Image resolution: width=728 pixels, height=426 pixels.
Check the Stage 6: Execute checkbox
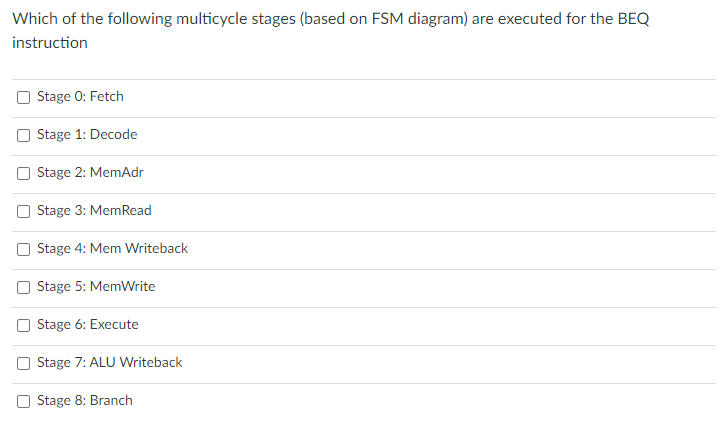click(23, 325)
